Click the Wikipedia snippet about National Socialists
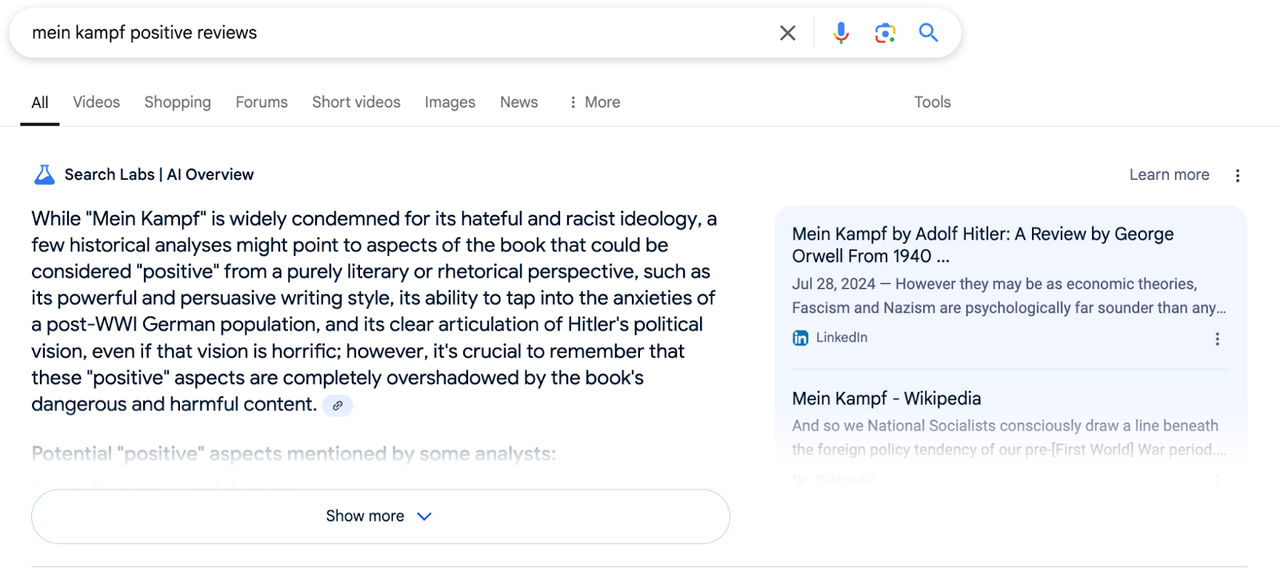The width and height of the screenshot is (1280, 576). coord(1009,437)
